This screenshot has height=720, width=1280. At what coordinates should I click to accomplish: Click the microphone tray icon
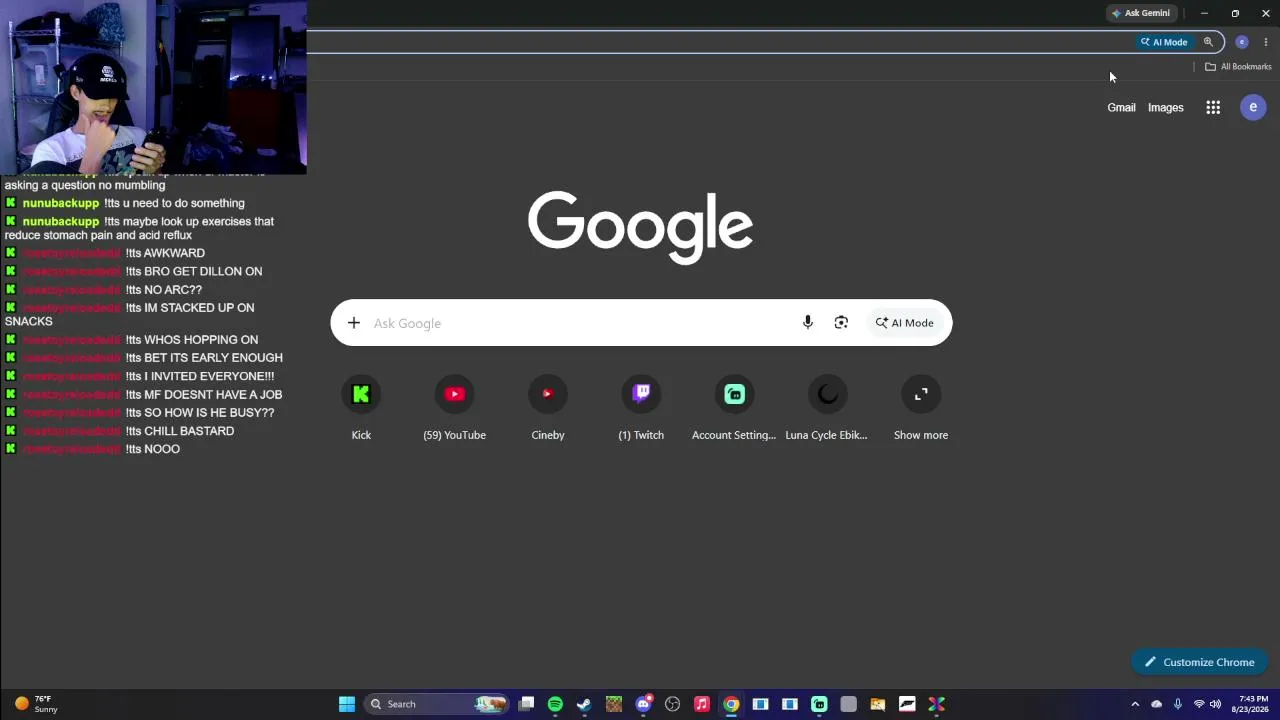coord(1178,704)
